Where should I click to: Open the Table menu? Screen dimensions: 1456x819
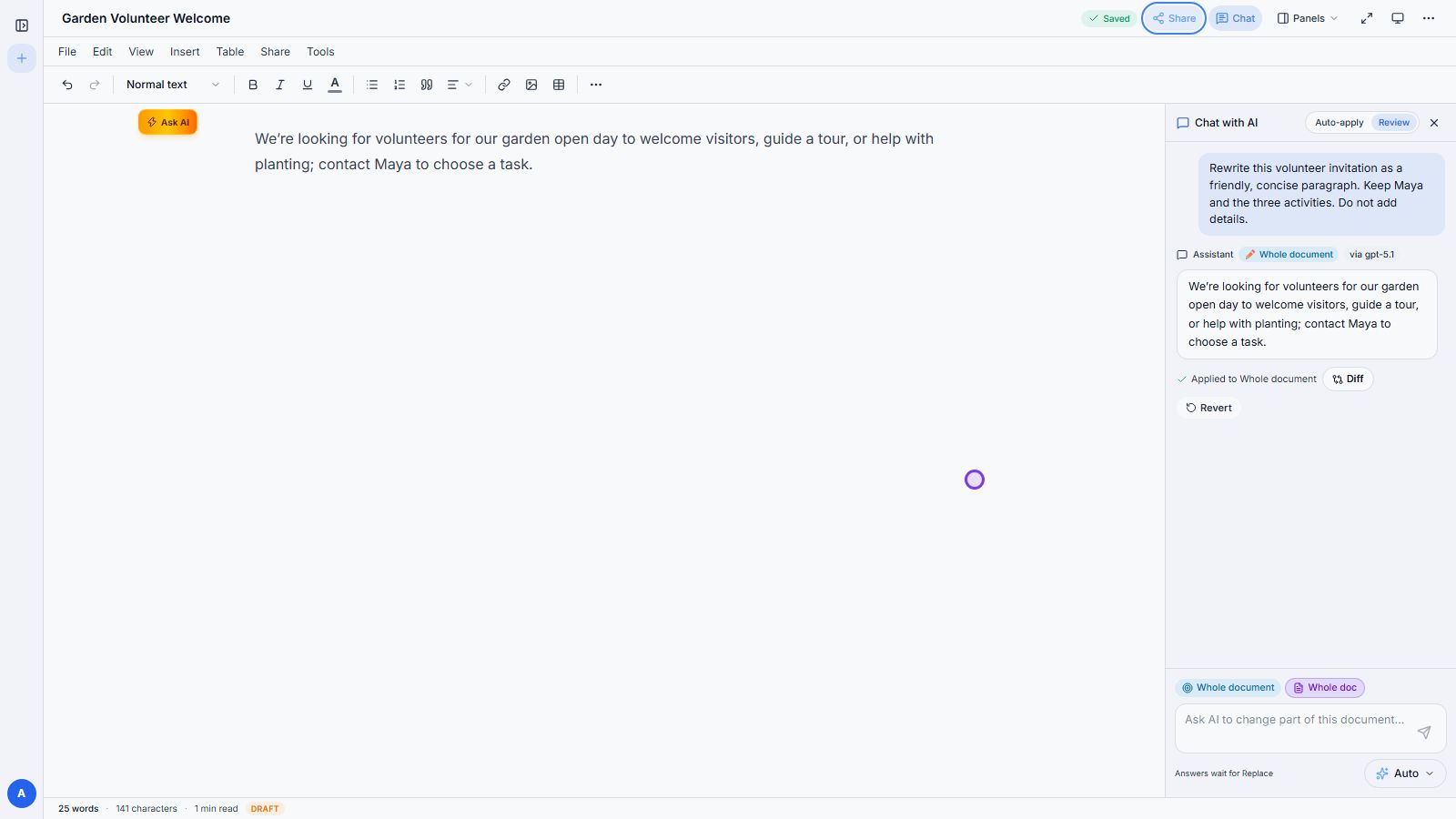230,52
